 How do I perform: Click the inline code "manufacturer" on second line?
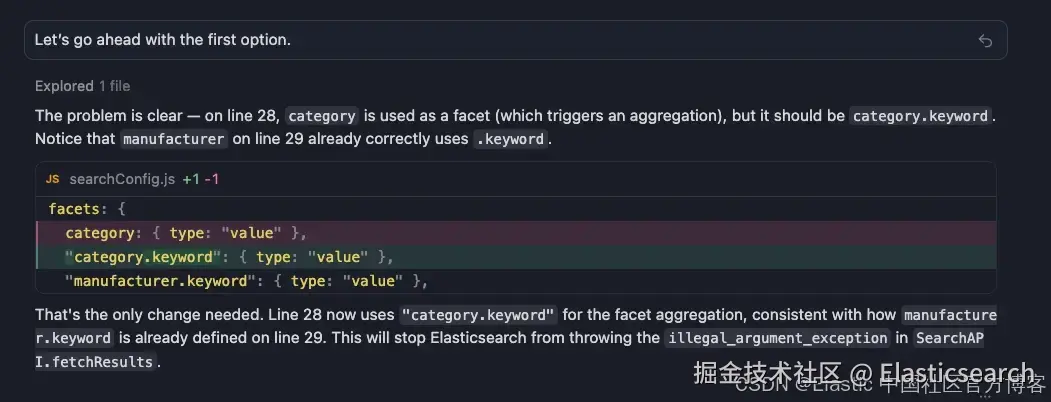click(x=174, y=140)
